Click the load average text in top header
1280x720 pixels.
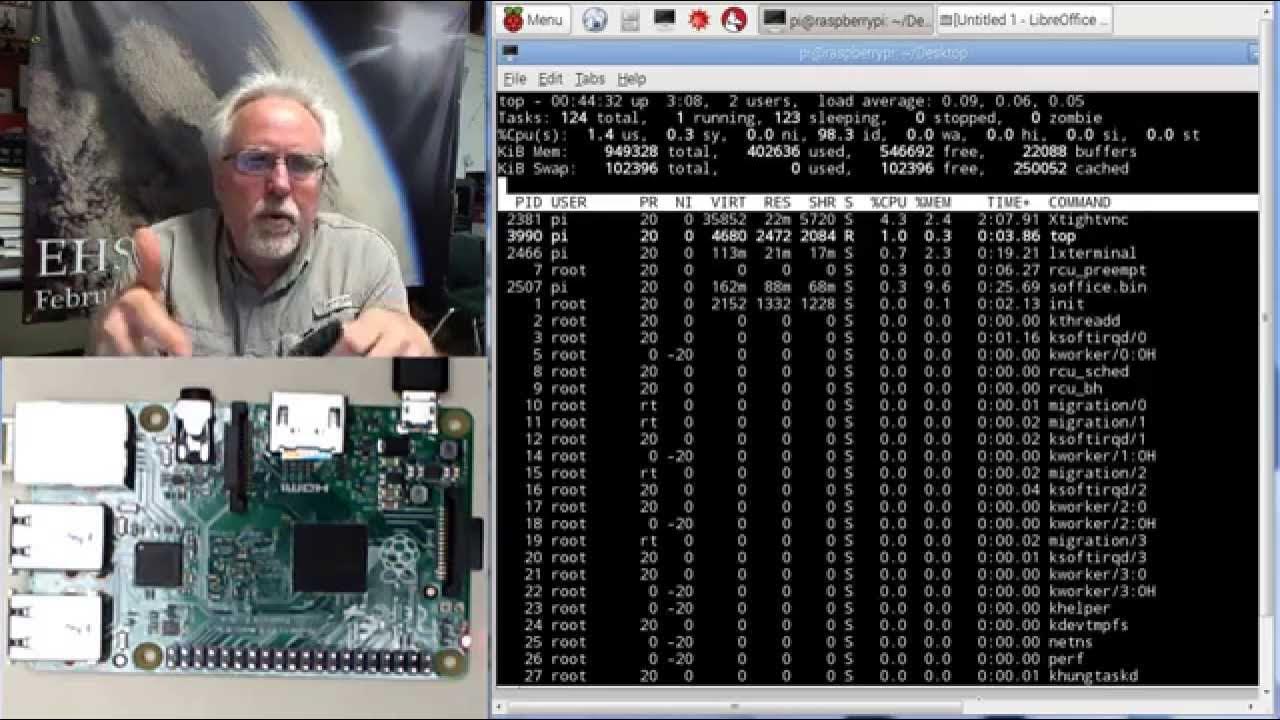(x=951, y=101)
